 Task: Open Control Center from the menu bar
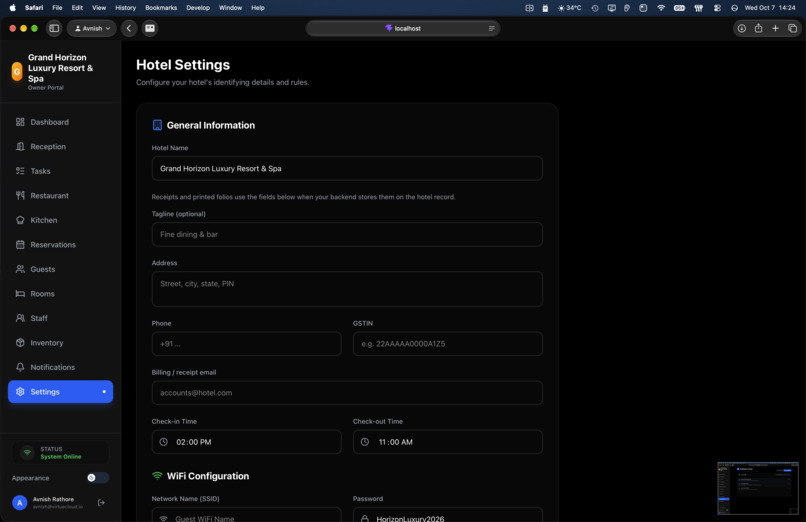tap(717, 8)
